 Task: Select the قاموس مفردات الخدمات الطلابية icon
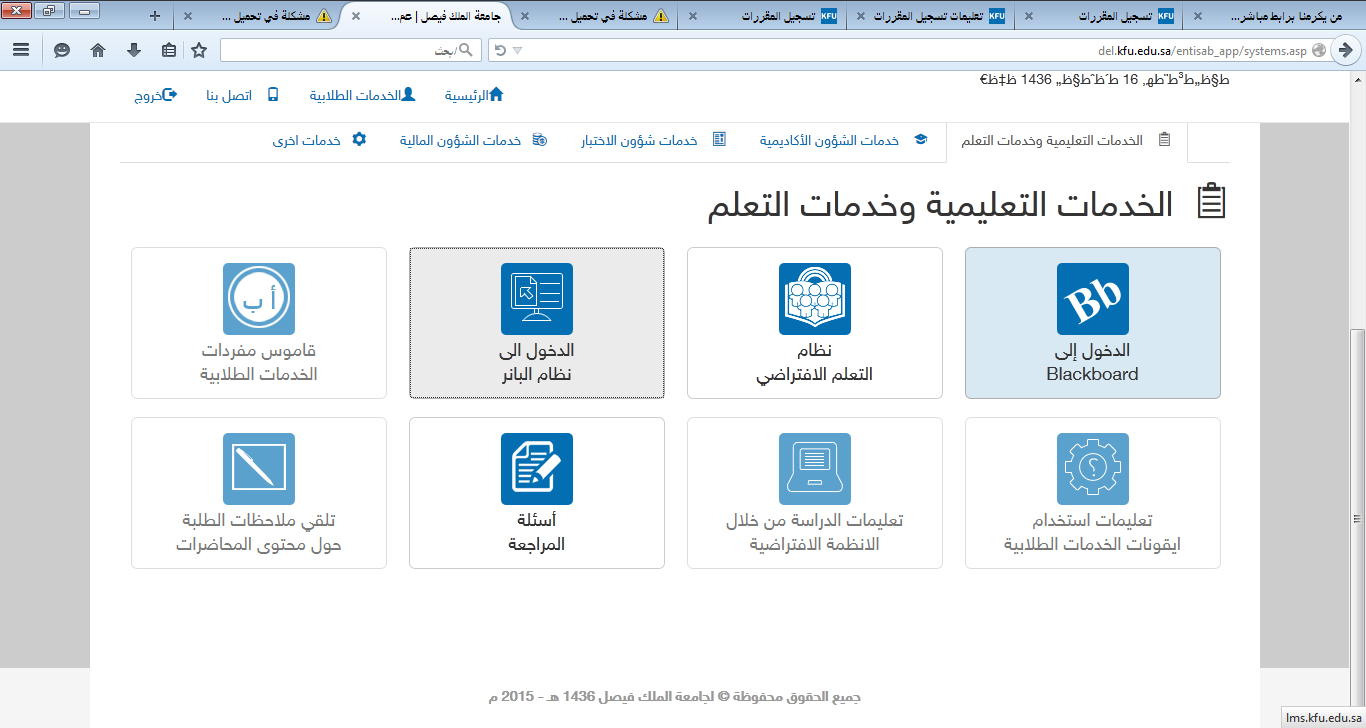coord(258,299)
